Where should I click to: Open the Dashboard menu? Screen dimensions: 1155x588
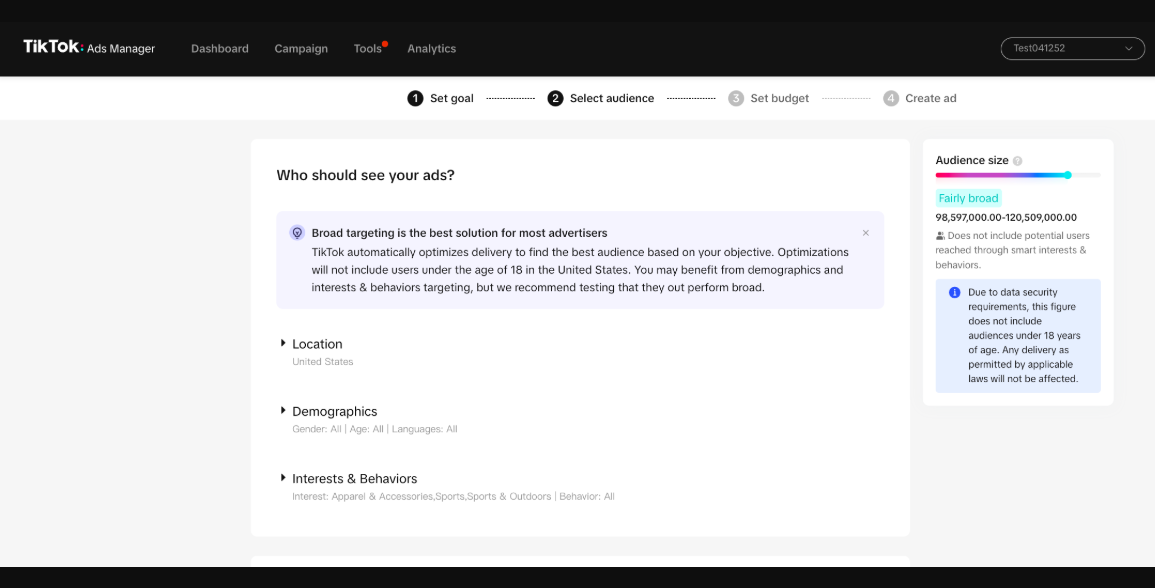[x=220, y=49]
